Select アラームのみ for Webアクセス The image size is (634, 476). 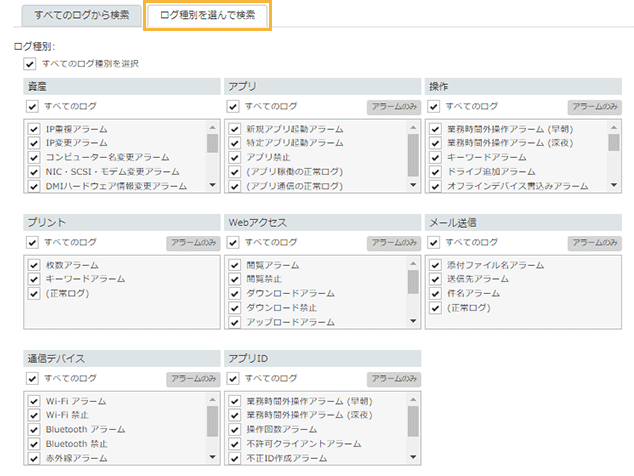coord(393,242)
